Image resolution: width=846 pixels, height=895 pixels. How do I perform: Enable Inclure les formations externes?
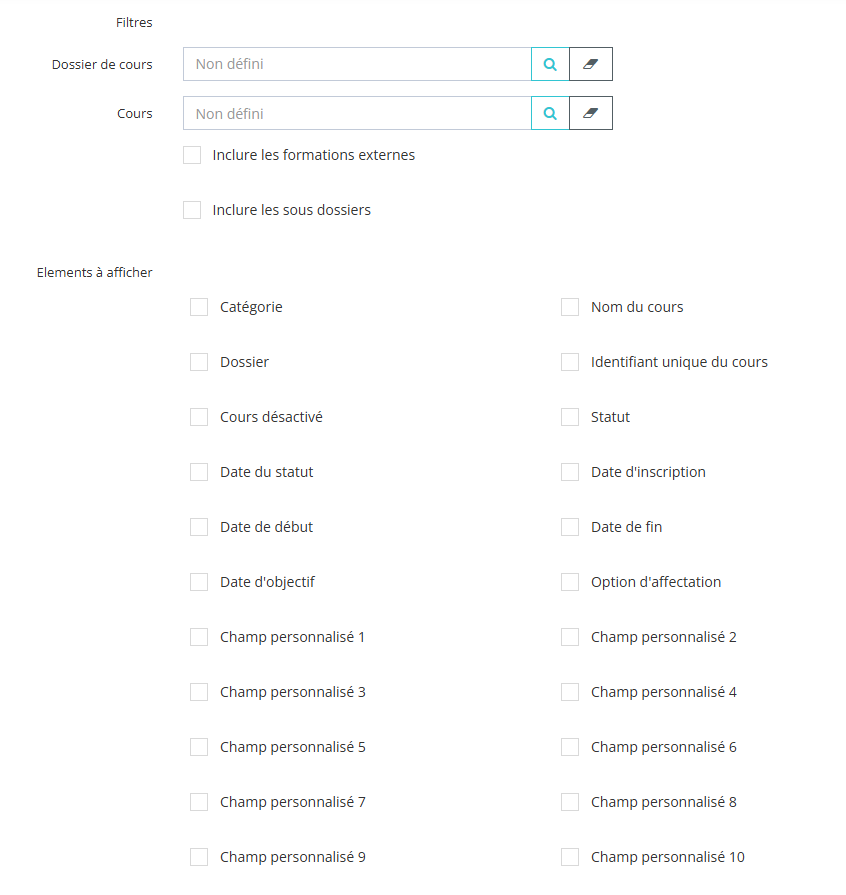click(x=192, y=155)
